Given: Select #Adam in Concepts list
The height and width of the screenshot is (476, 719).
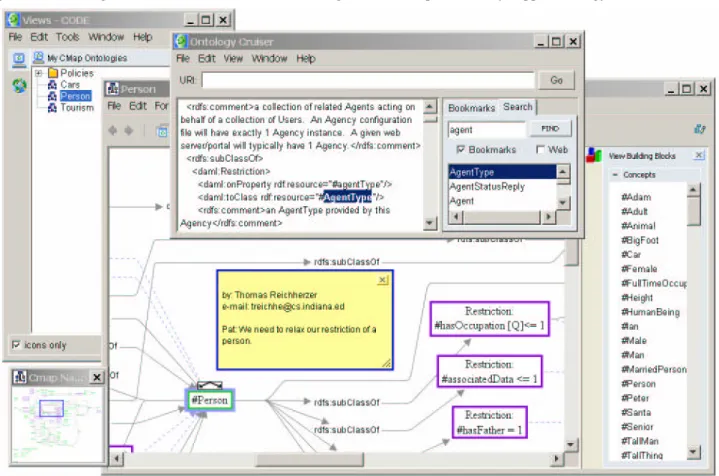Looking at the screenshot, I should pyautogui.click(x=636, y=197).
